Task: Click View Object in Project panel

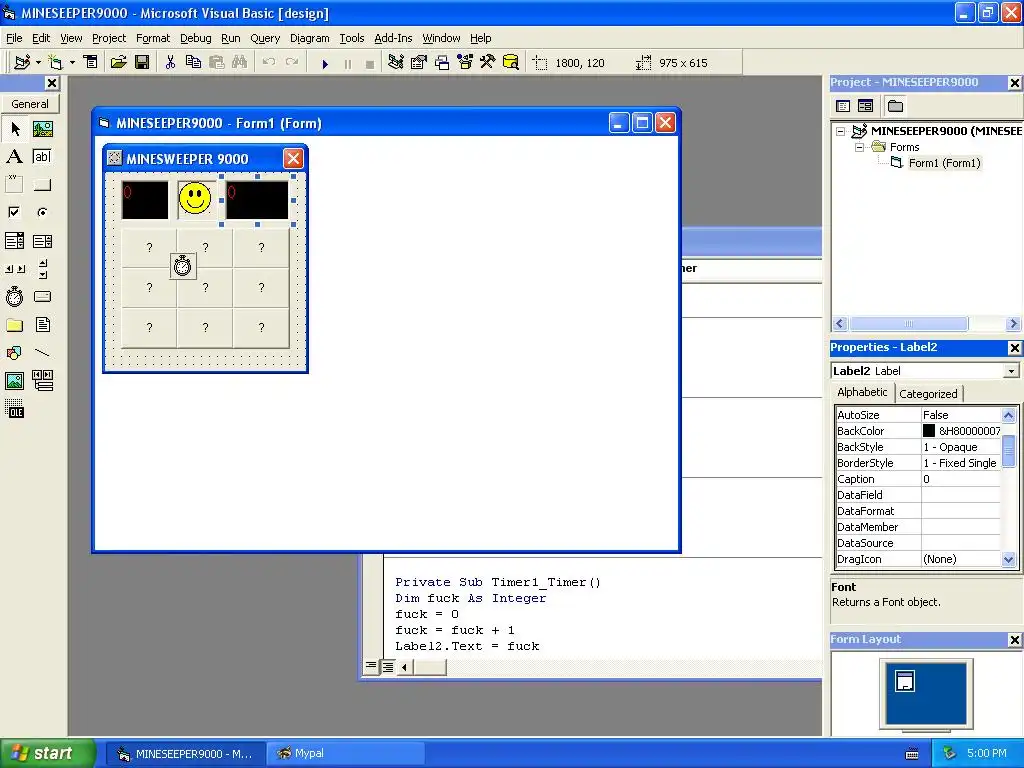Action: 865,106
